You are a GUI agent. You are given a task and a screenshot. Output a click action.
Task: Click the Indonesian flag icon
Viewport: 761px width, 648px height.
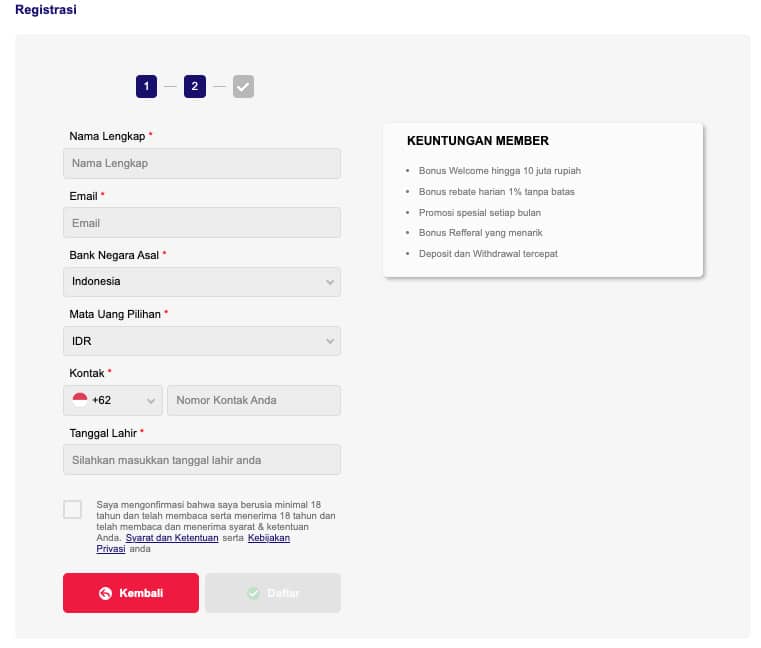pos(80,400)
